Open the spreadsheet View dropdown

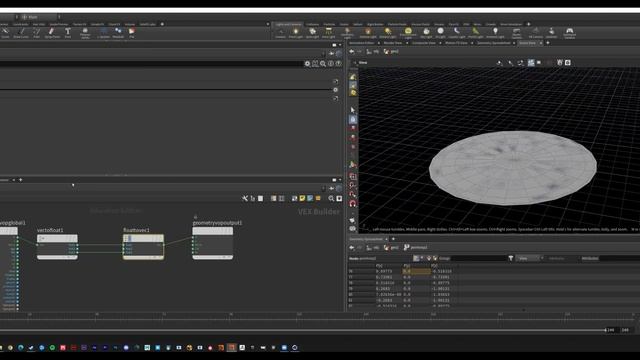point(529,258)
